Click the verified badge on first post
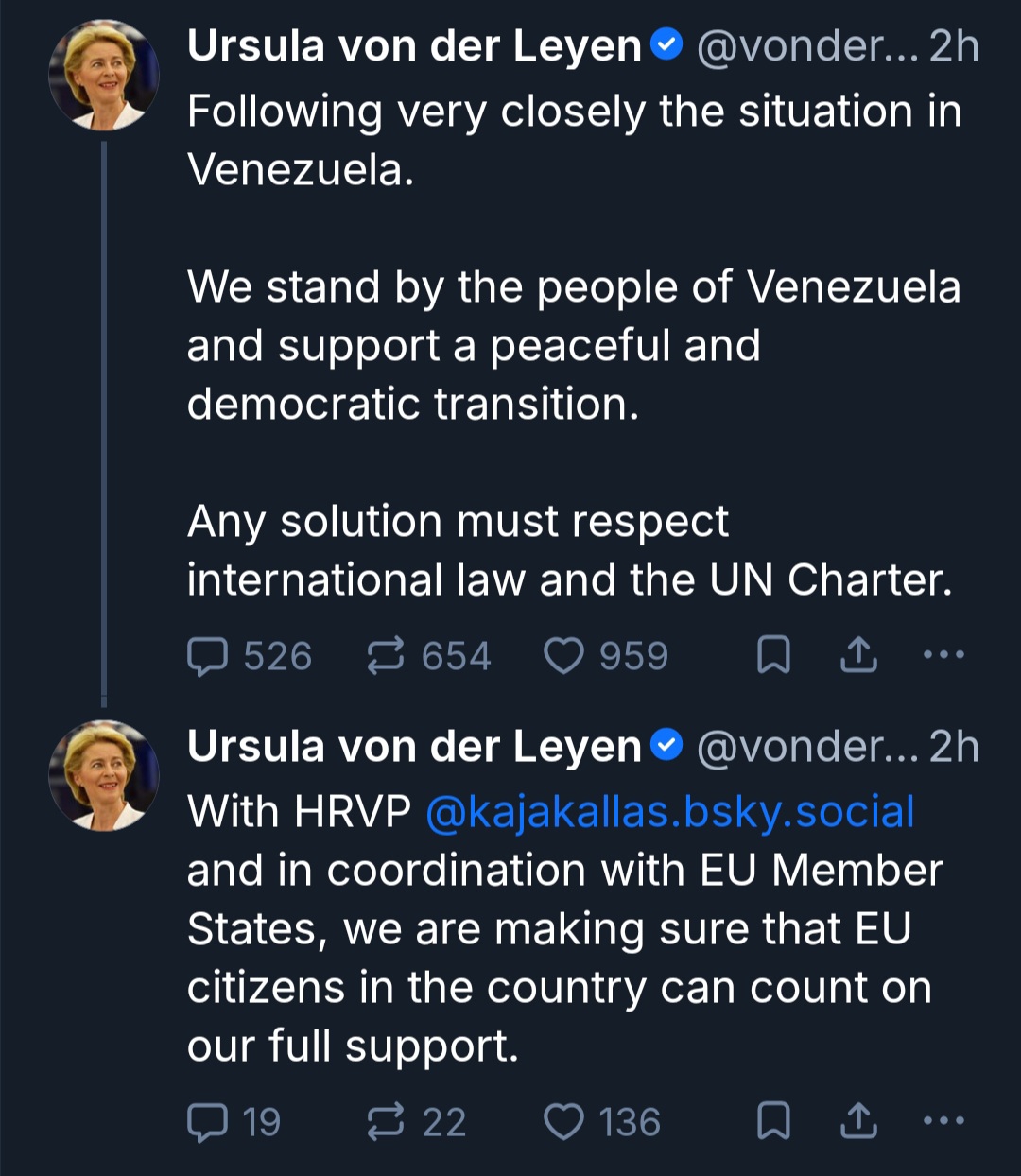1021x1176 pixels. pos(668,45)
